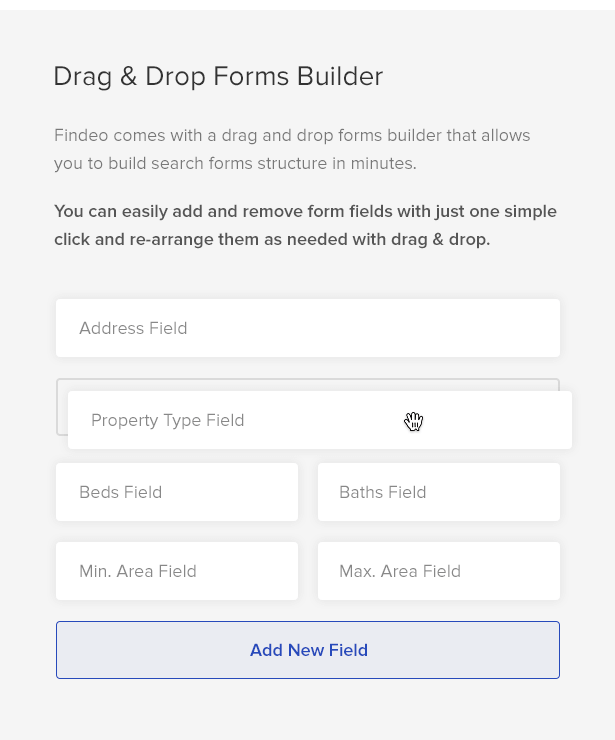
Task: Click the Min. Area Field box
Action: pos(177,571)
